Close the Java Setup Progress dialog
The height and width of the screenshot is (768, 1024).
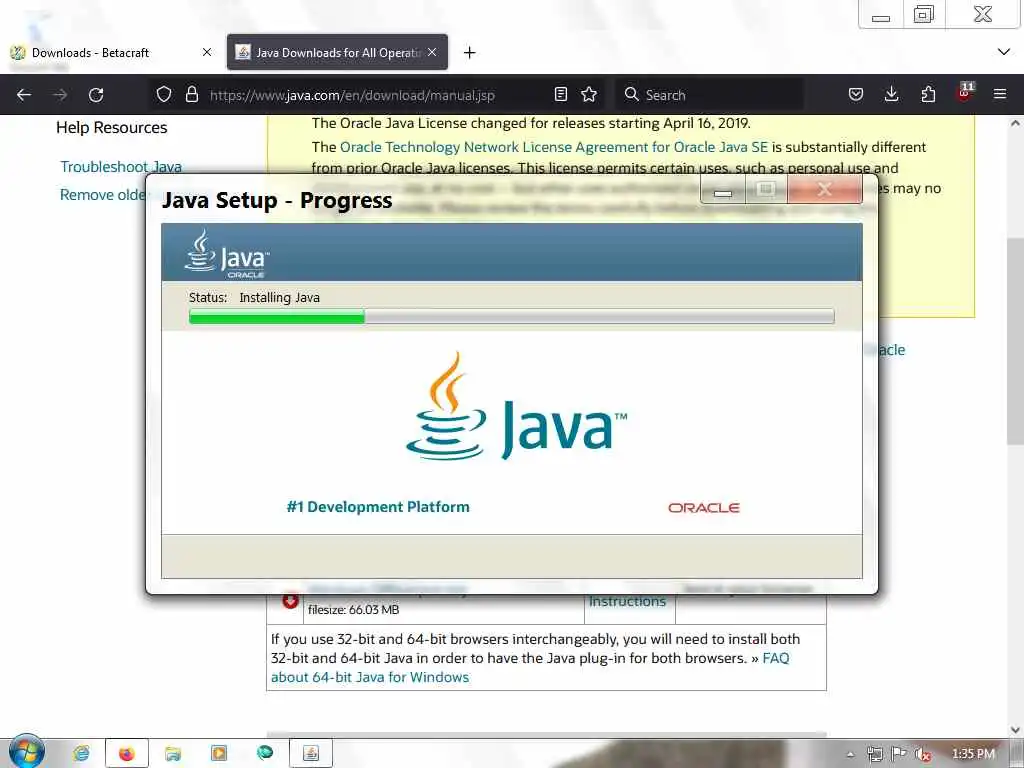pyautogui.click(x=825, y=189)
